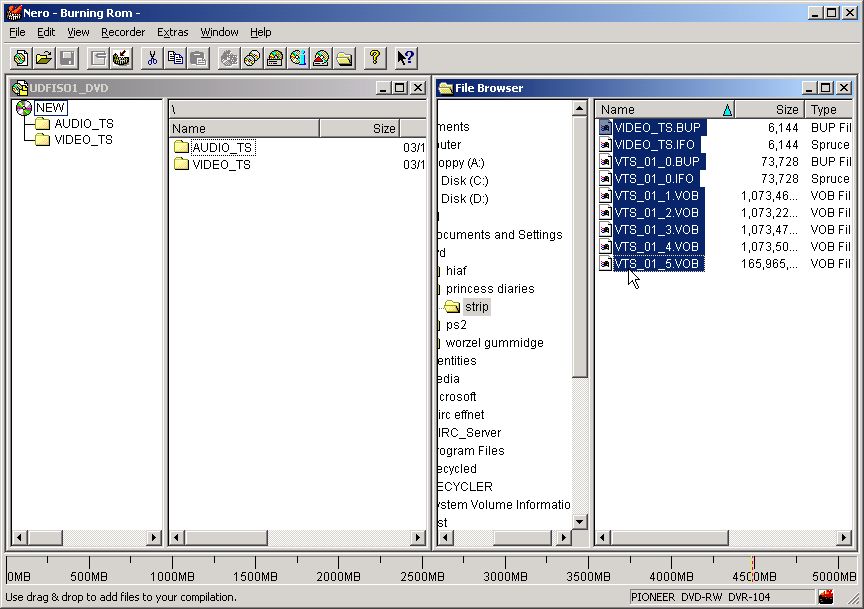Minimize the UDFISO1_DVD compilation window

(384, 88)
